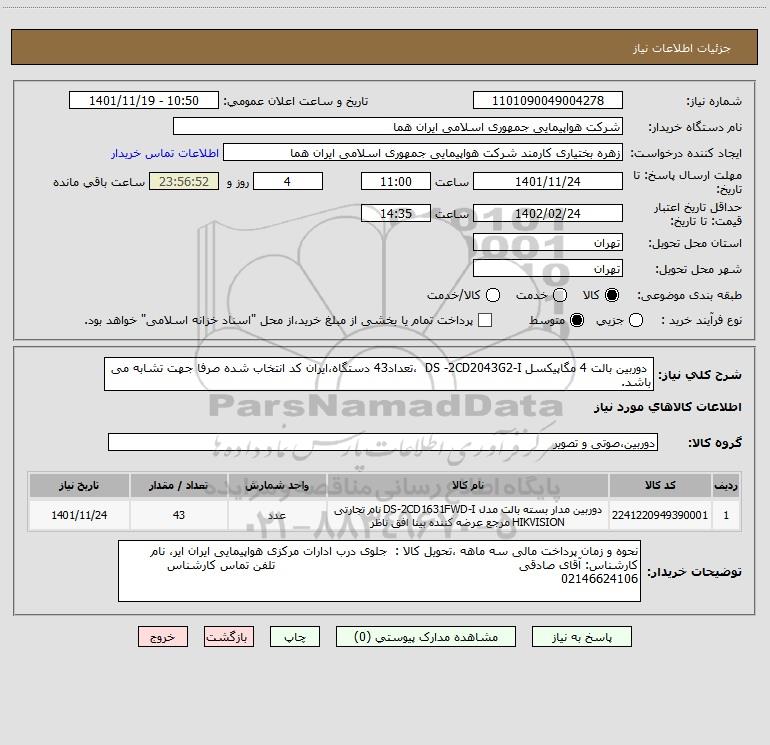Click the شرح کلی نیاز description box
The height and width of the screenshot is (745, 770).
pos(379,375)
